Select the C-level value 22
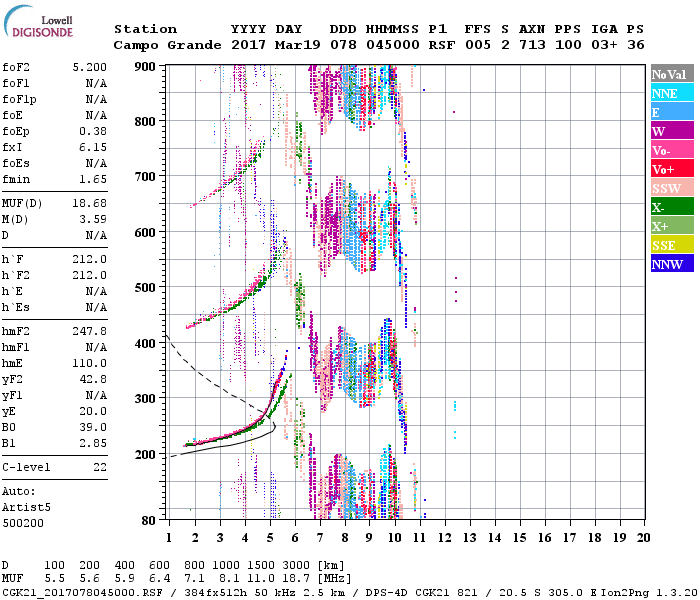Screen dimensions: 700x600 [99, 466]
